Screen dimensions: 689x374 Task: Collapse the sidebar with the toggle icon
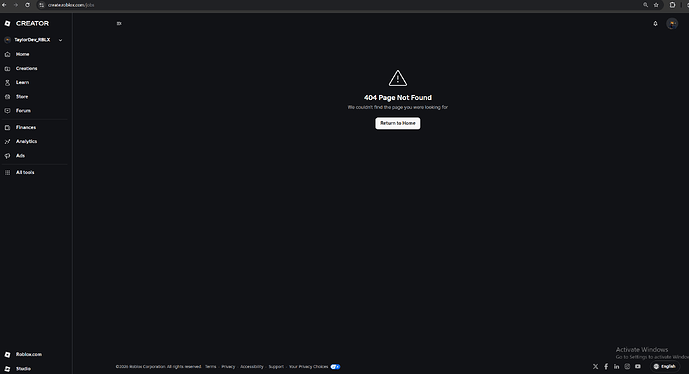tap(119, 23)
